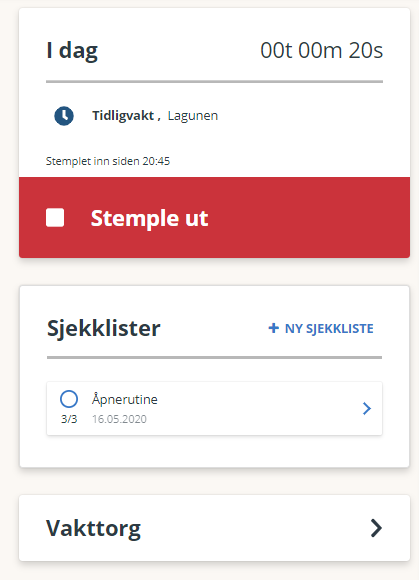The width and height of the screenshot is (419, 580).
Task: Click the 3/3 progress counter
Action: (69, 419)
